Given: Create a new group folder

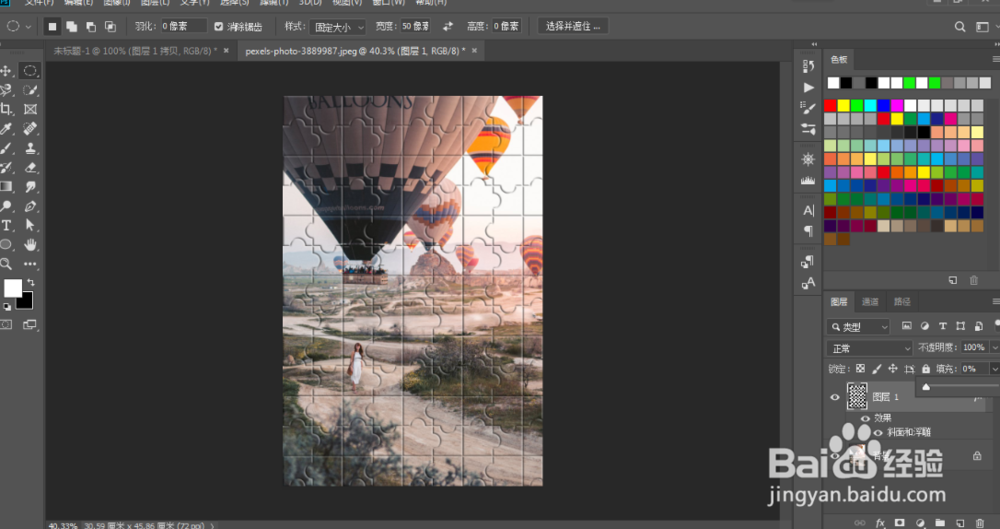Looking at the screenshot, I should click(940, 523).
